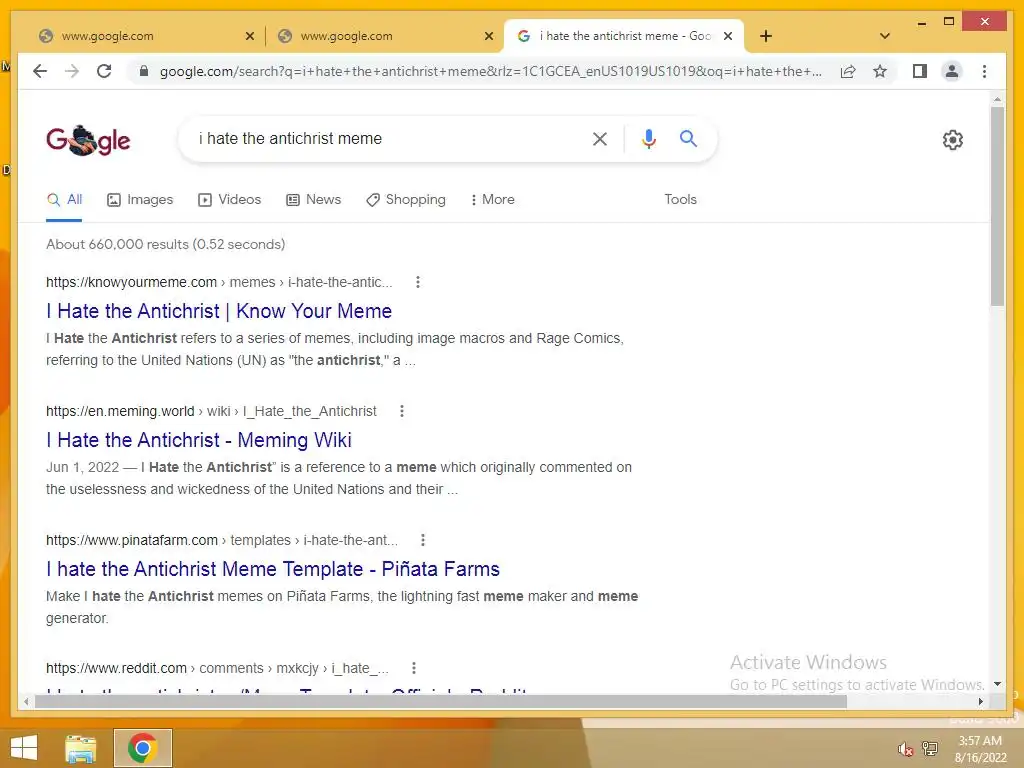1024x768 pixels.
Task: Open I Hate the Antichrist Know Your Meme
Action: coord(219,311)
